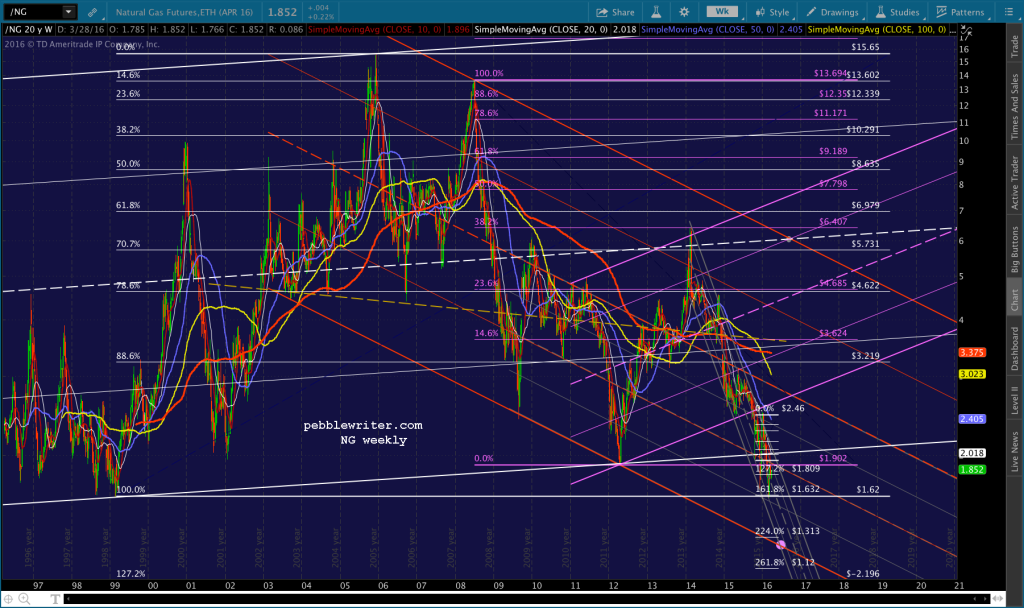
Task: Click the 2.018 white price bubble
Action: tap(972, 453)
